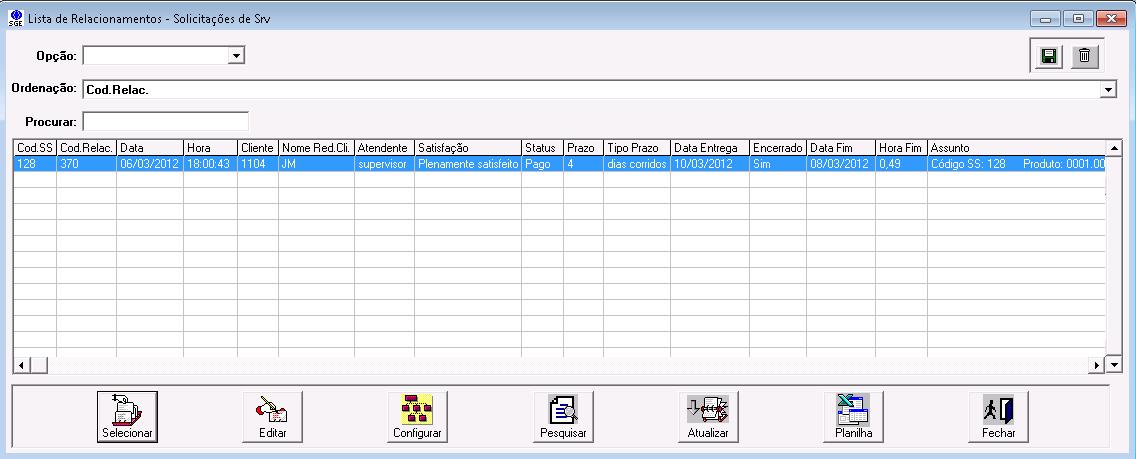Click the Data Entrega column header
This screenshot has width=1136, height=459.
click(709, 148)
